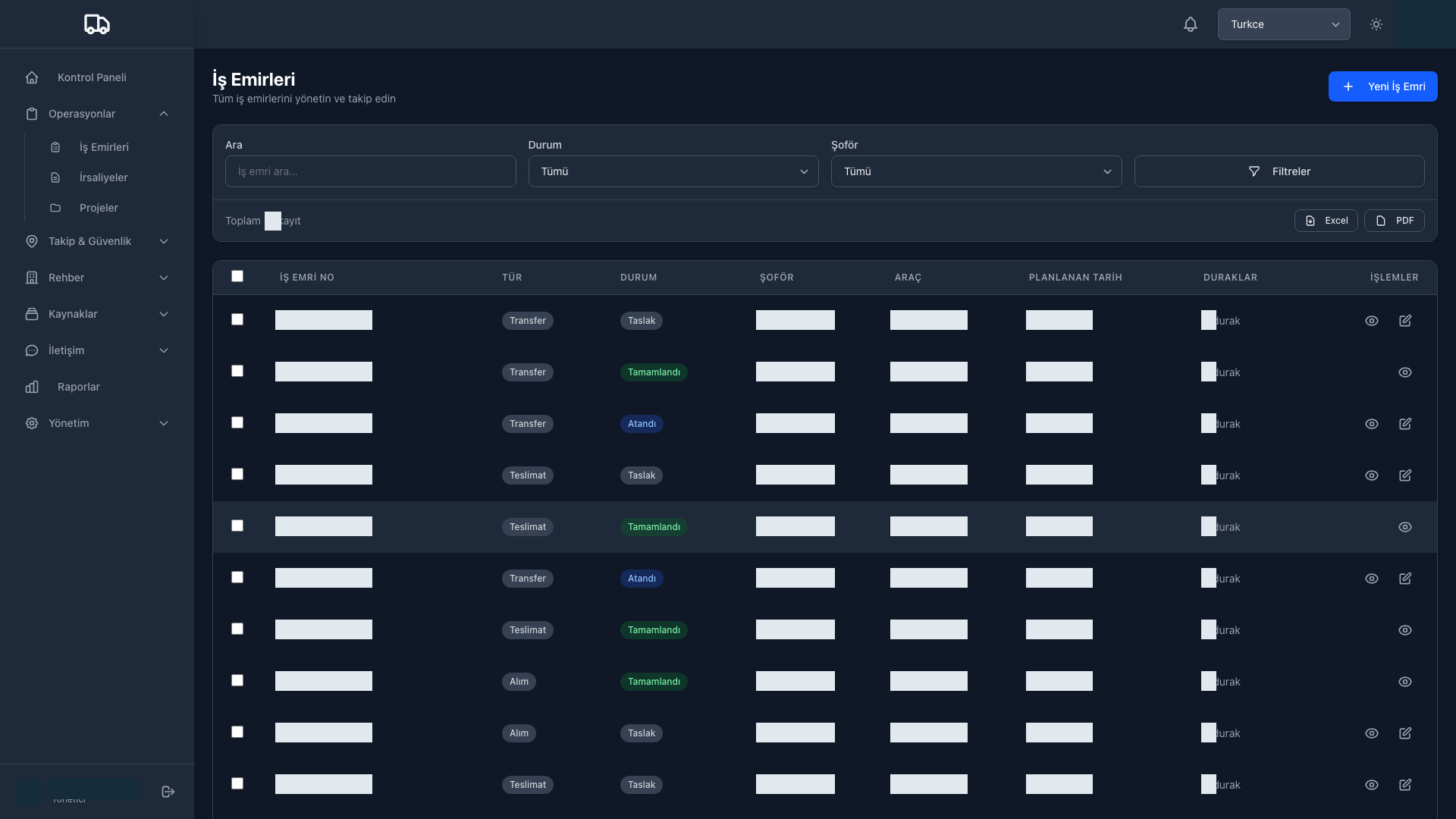Image resolution: width=1456 pixels, height=819 pixels.
Task: Open the notifications bell
Action: coord(1191,24)
